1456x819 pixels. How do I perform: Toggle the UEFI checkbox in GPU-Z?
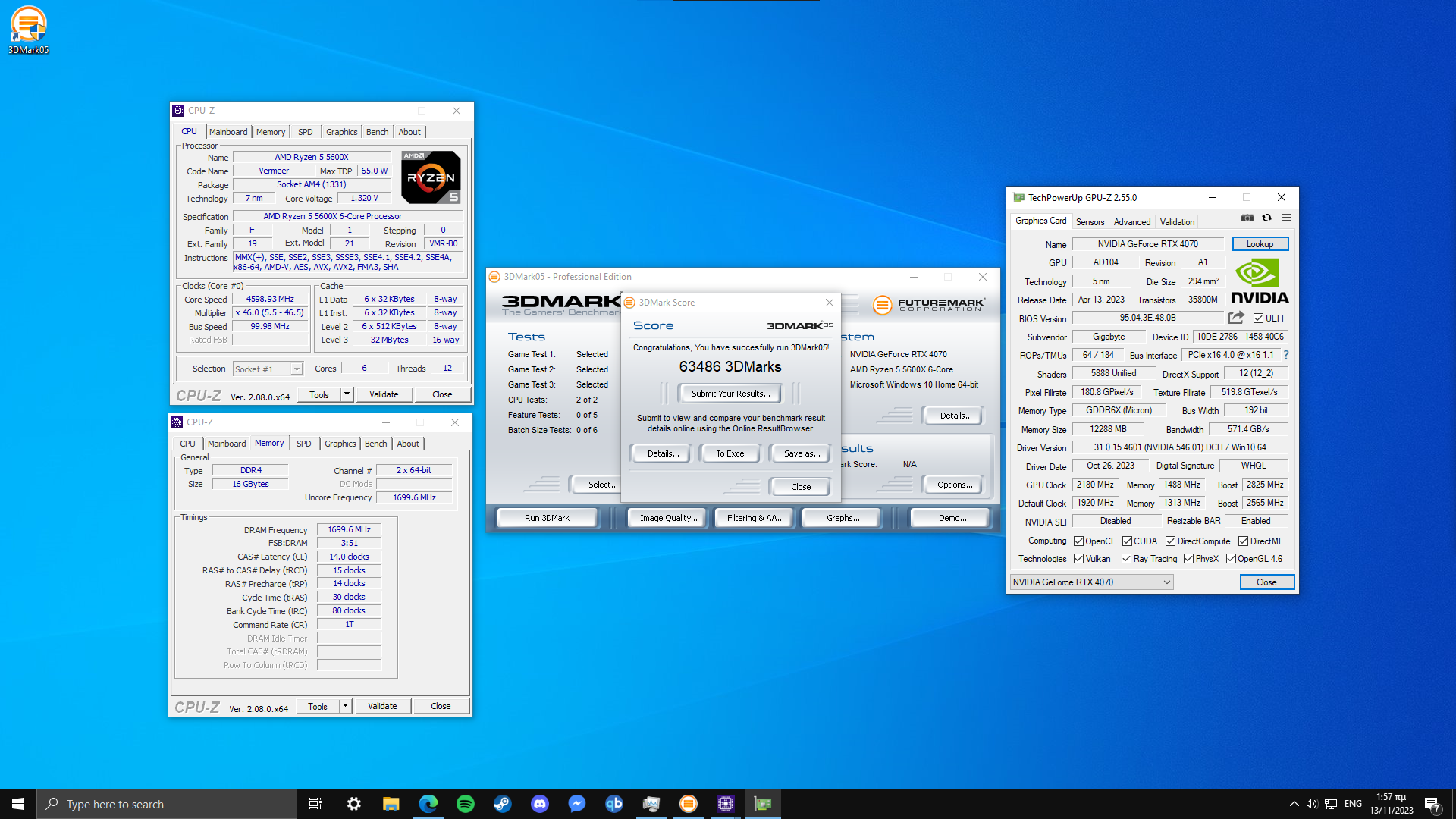click(1258, 318)
